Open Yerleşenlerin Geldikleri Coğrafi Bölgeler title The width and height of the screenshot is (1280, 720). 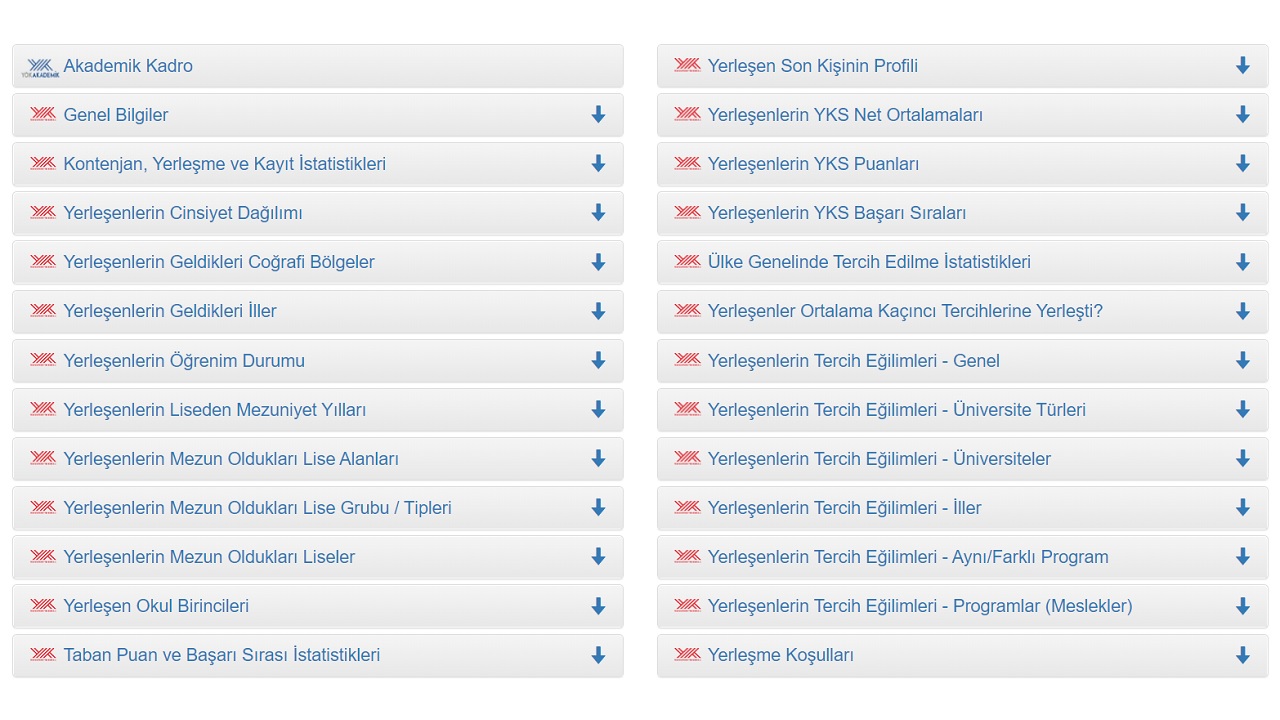(x=219, y=262)
